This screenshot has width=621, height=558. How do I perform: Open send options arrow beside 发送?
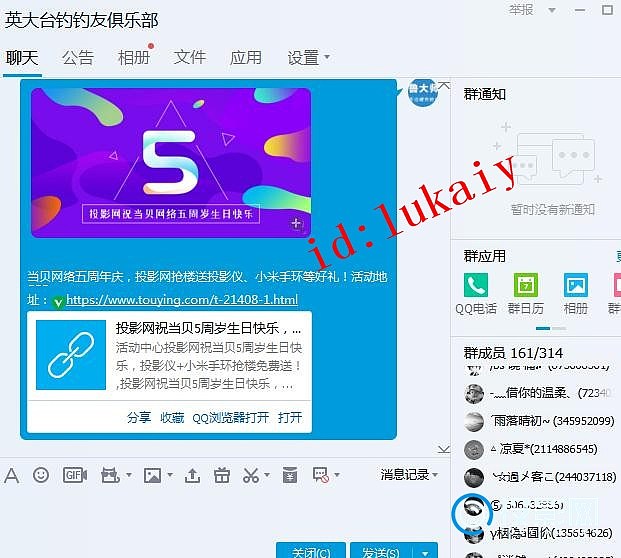(425, 553)
